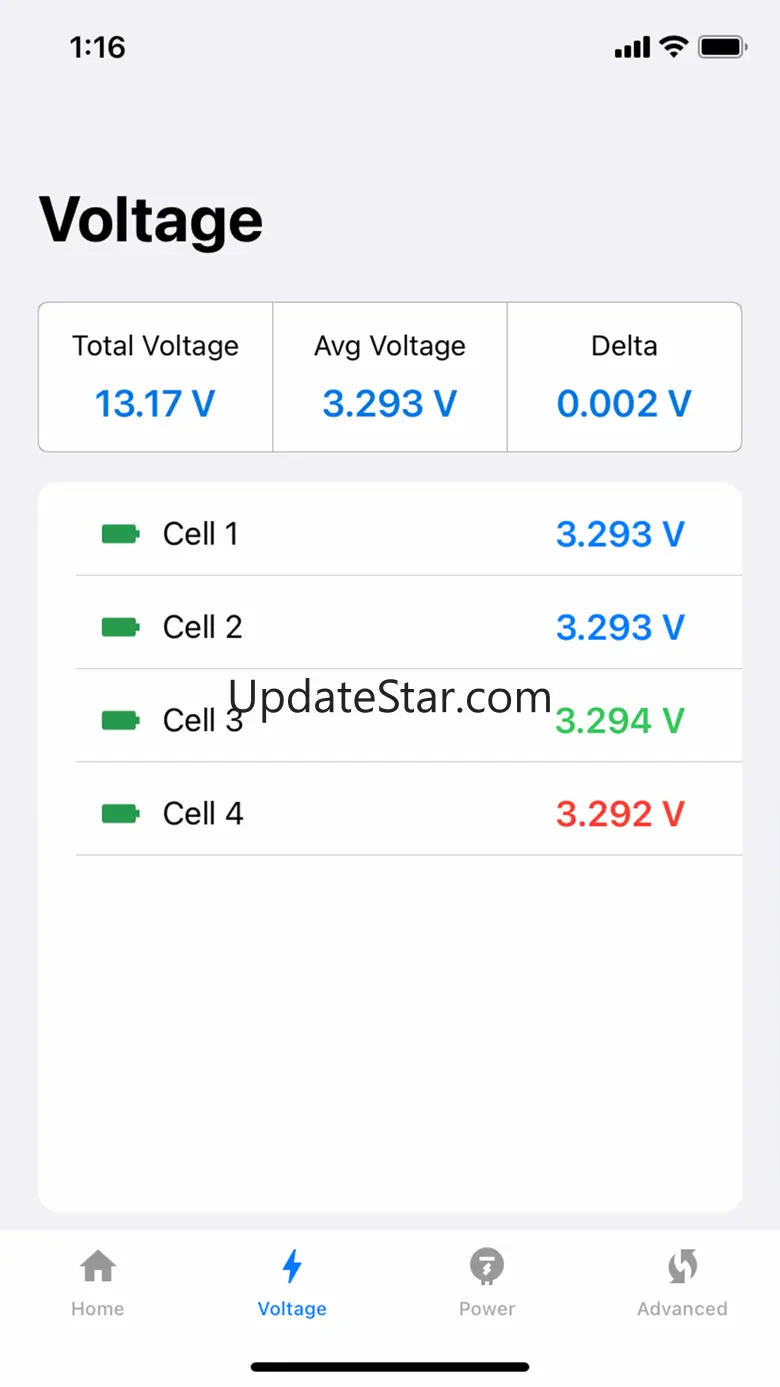This screenshot has width=780, height=1387.
Task: Tap the Home tab house icon
Action: (98, 1266)
